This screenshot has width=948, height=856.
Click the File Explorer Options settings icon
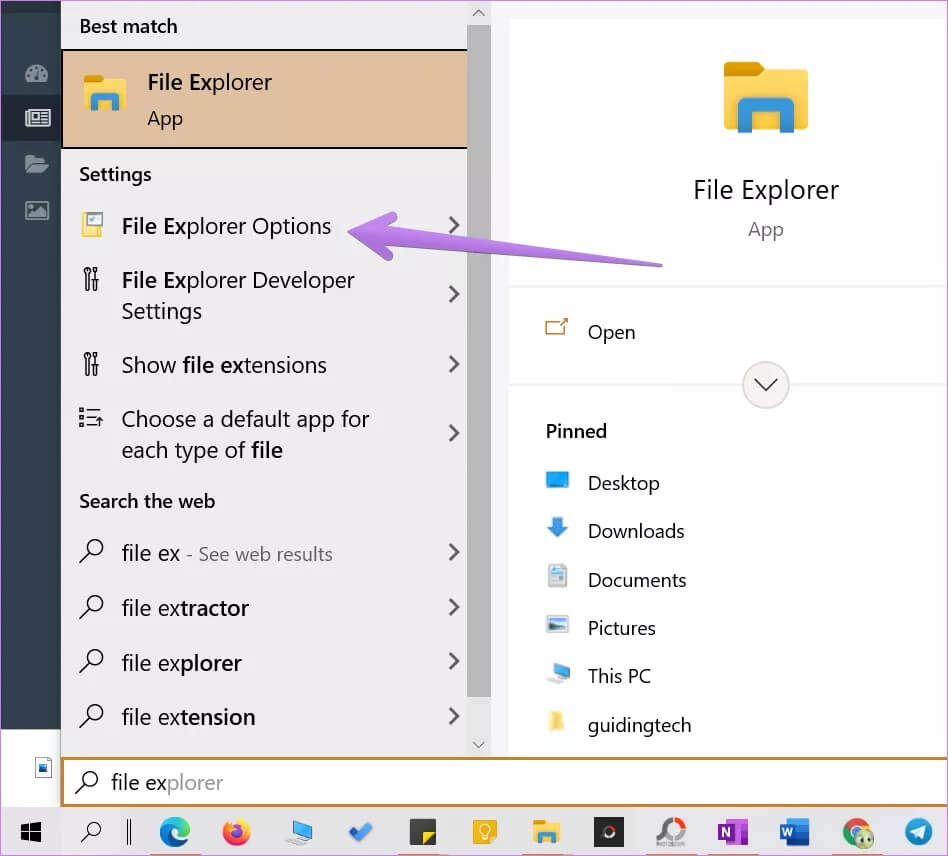pos(92,225)
